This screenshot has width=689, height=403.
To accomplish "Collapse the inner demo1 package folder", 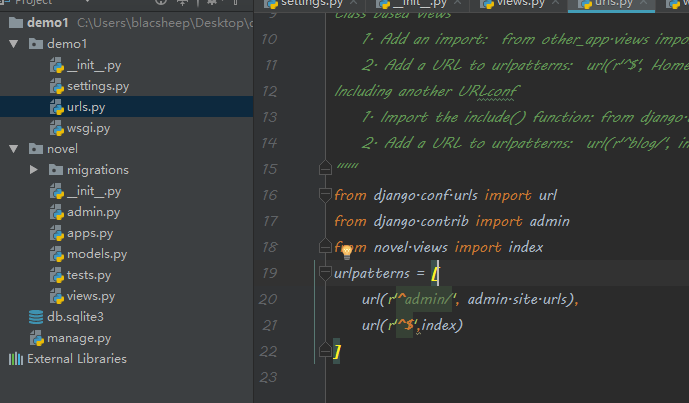I will (x=14, y=44).
